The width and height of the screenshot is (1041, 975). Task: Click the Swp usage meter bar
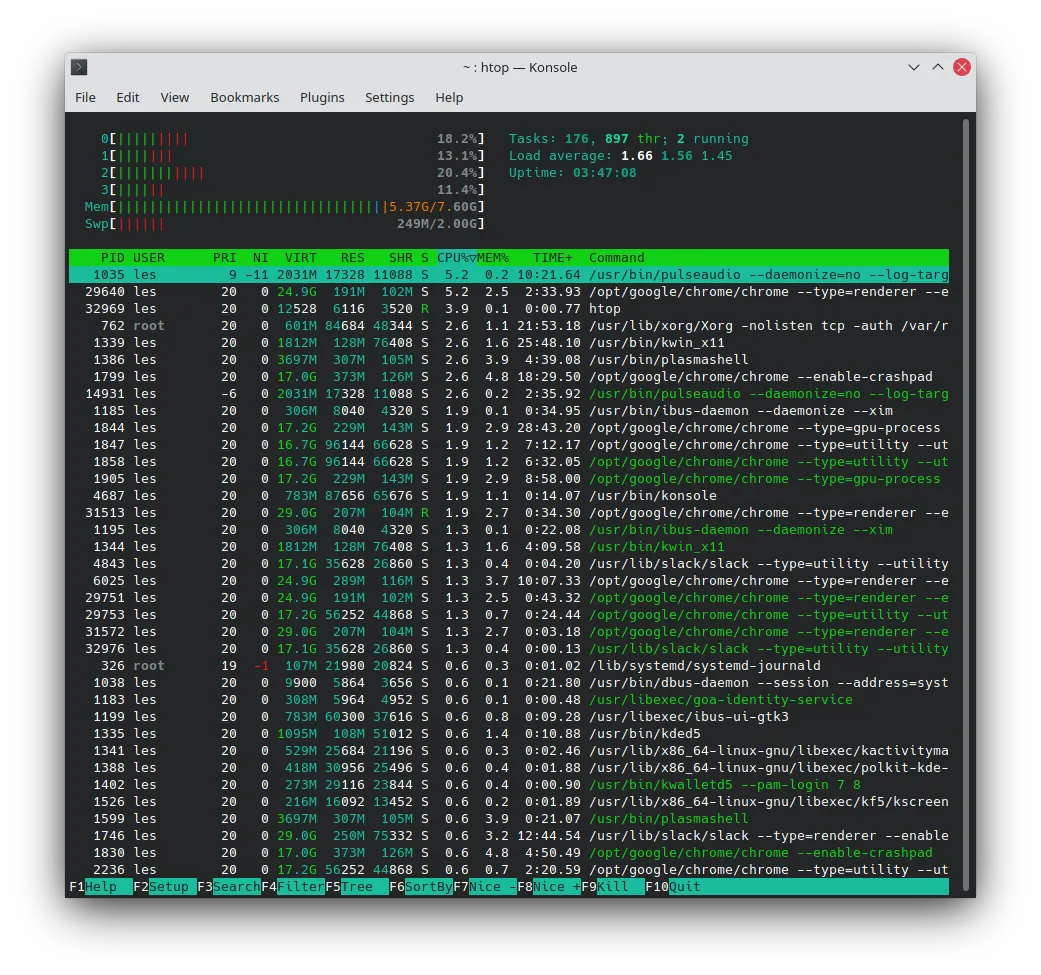284,224
